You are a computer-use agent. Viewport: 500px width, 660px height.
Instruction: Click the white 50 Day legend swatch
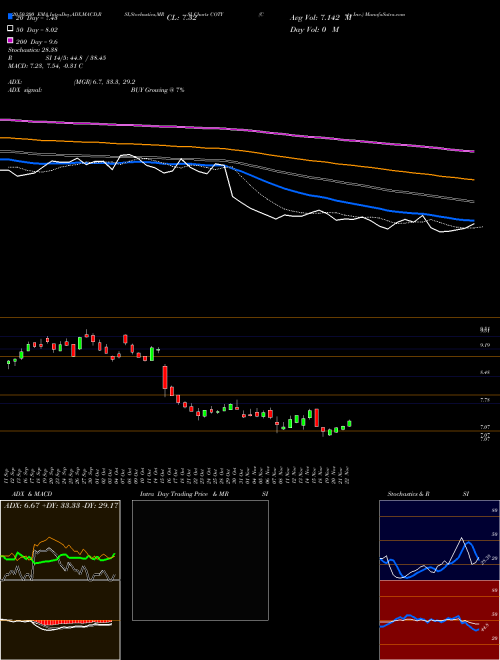coord(10,29)
